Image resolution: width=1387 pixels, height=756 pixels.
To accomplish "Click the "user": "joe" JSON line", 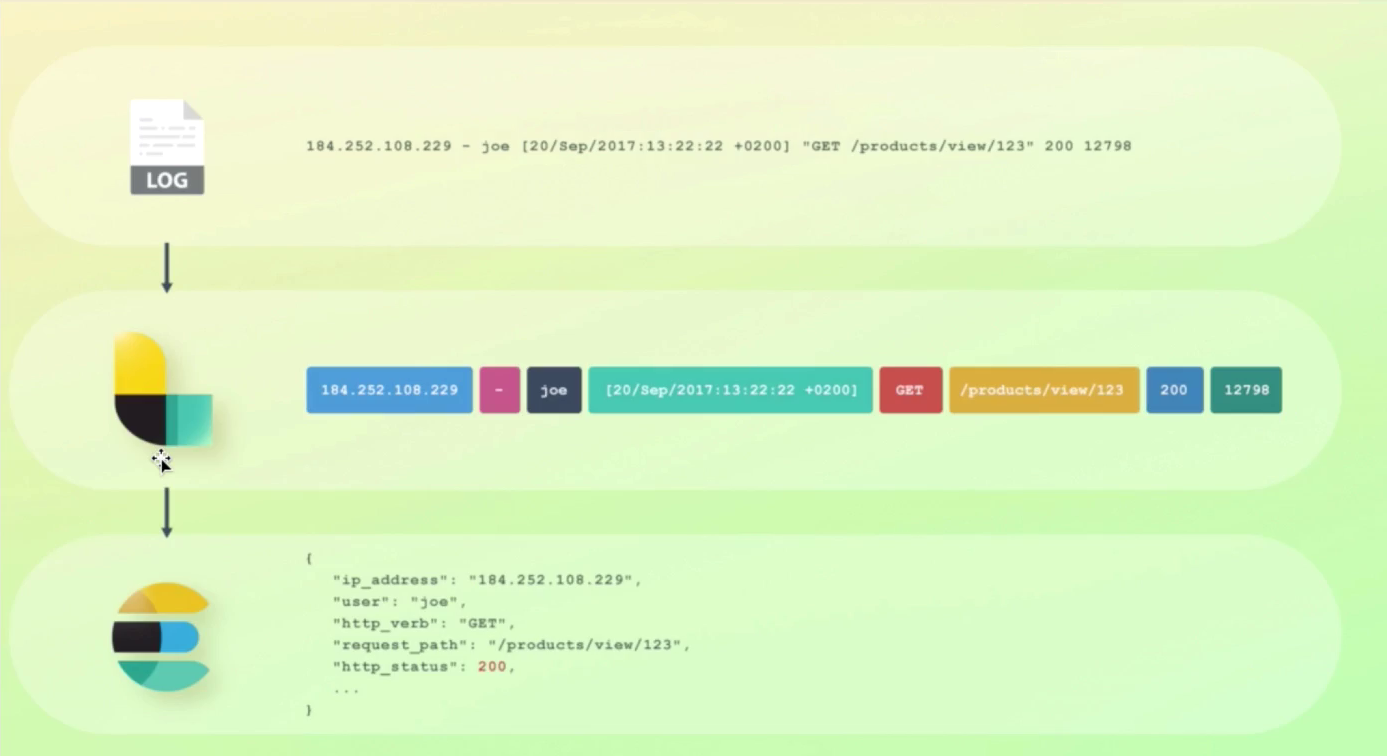I will pos(400,602).
